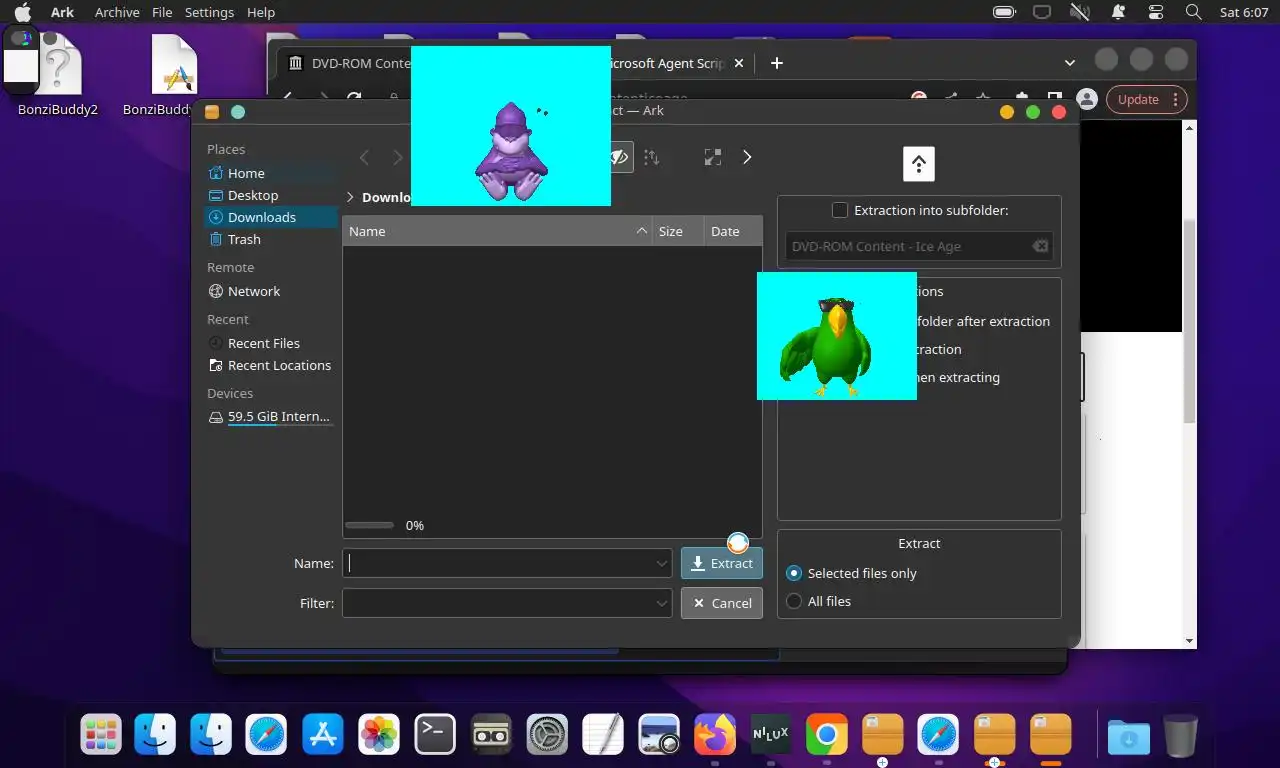
Task: Select the Selected files only option
Action: point(851,573)
